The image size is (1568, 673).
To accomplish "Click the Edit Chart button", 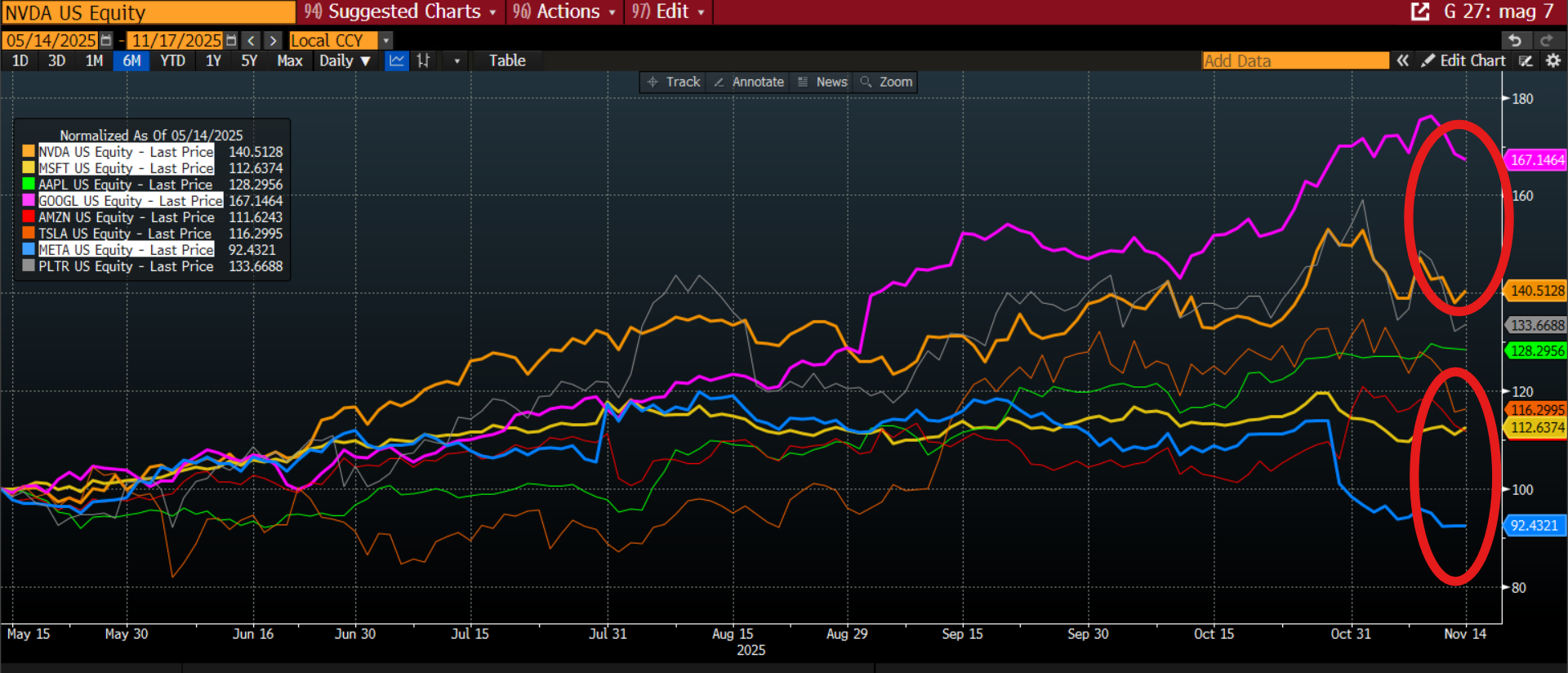I will tap(1463, 60).
